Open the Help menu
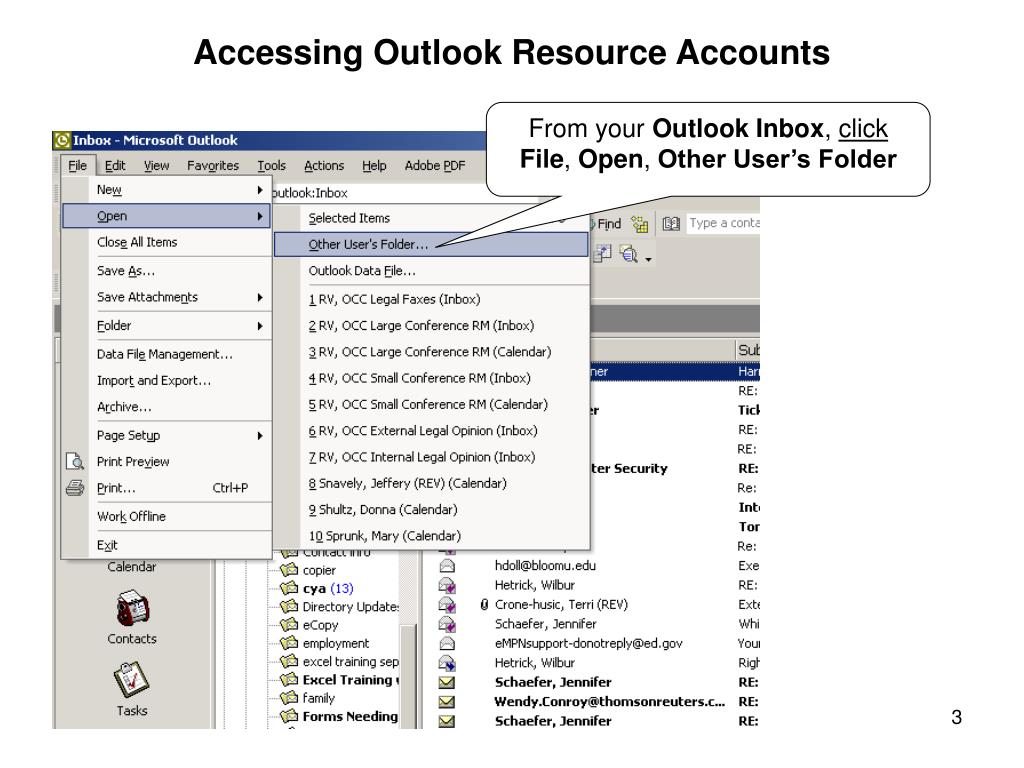1024x768 pixels. pyautogui.click(x=374, y=166)
